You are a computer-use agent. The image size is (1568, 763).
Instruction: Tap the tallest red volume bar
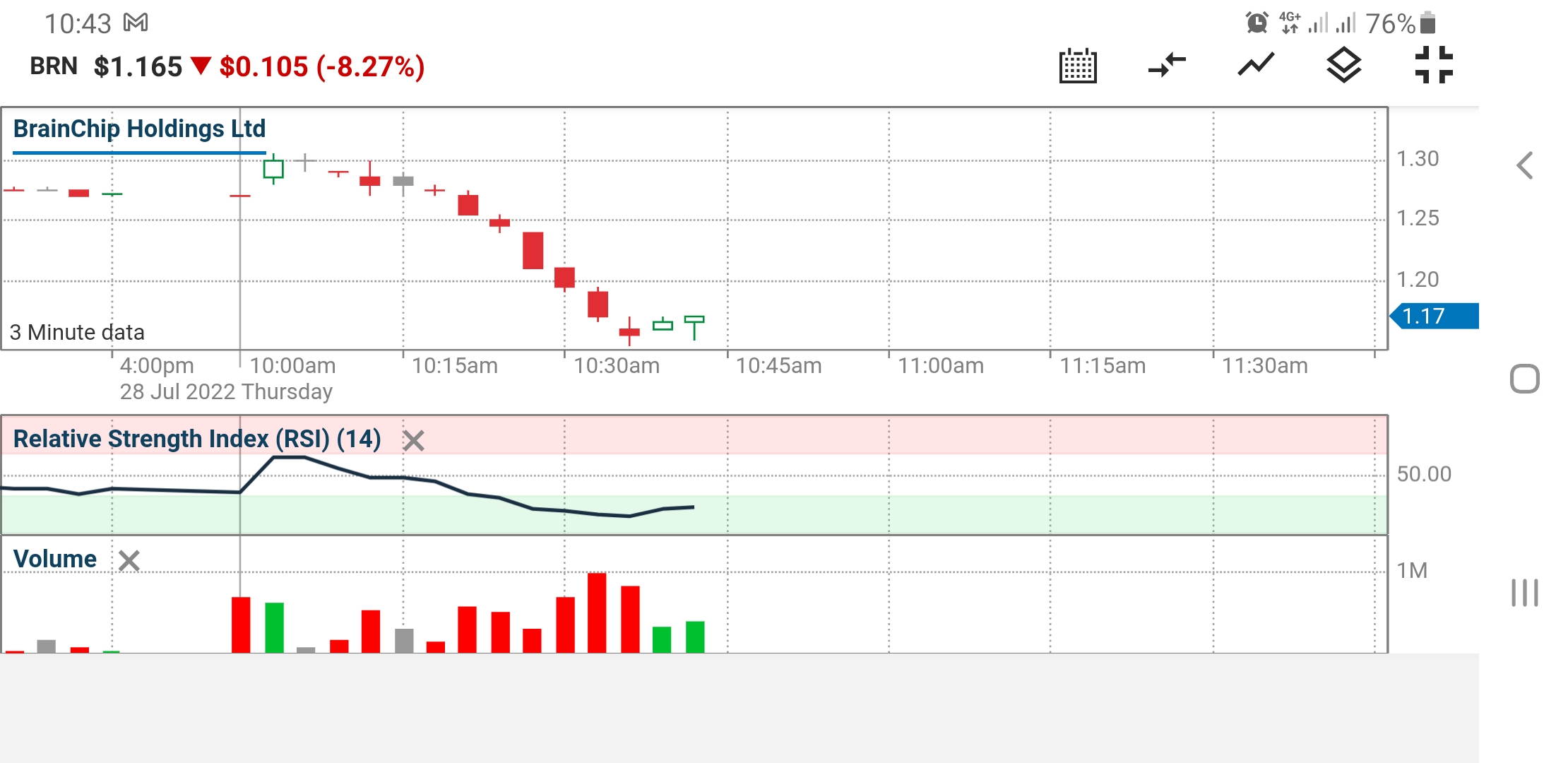597,613
